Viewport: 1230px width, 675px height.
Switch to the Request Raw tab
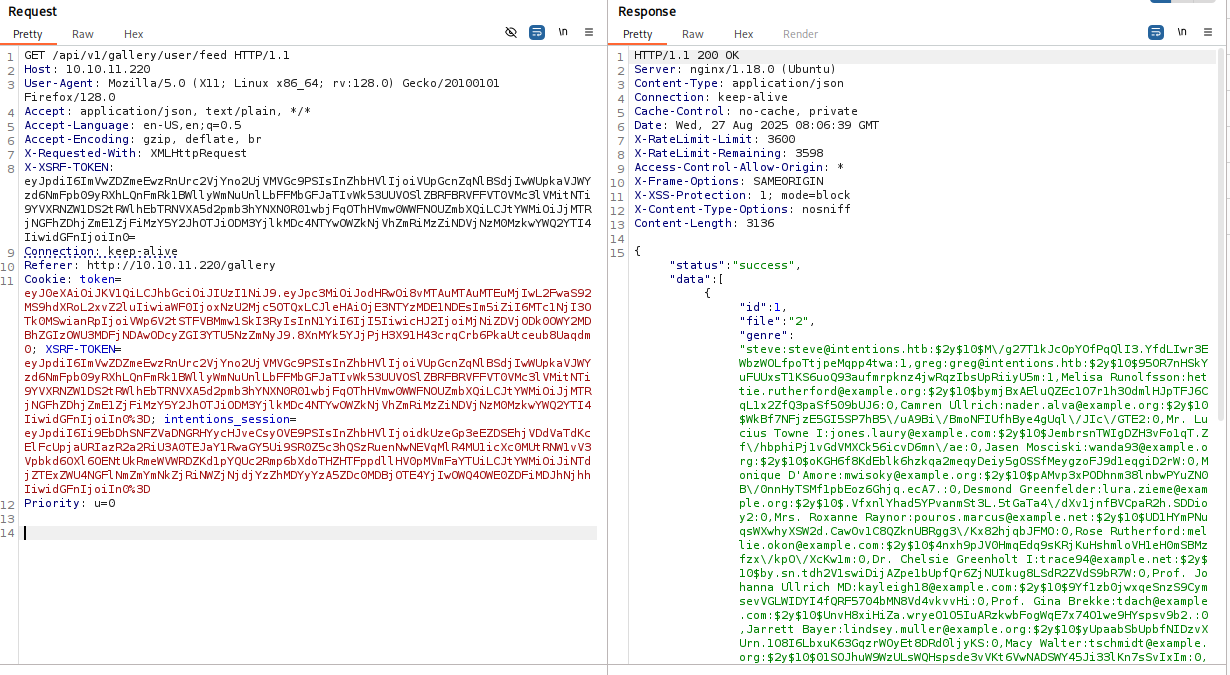(83, 34)
